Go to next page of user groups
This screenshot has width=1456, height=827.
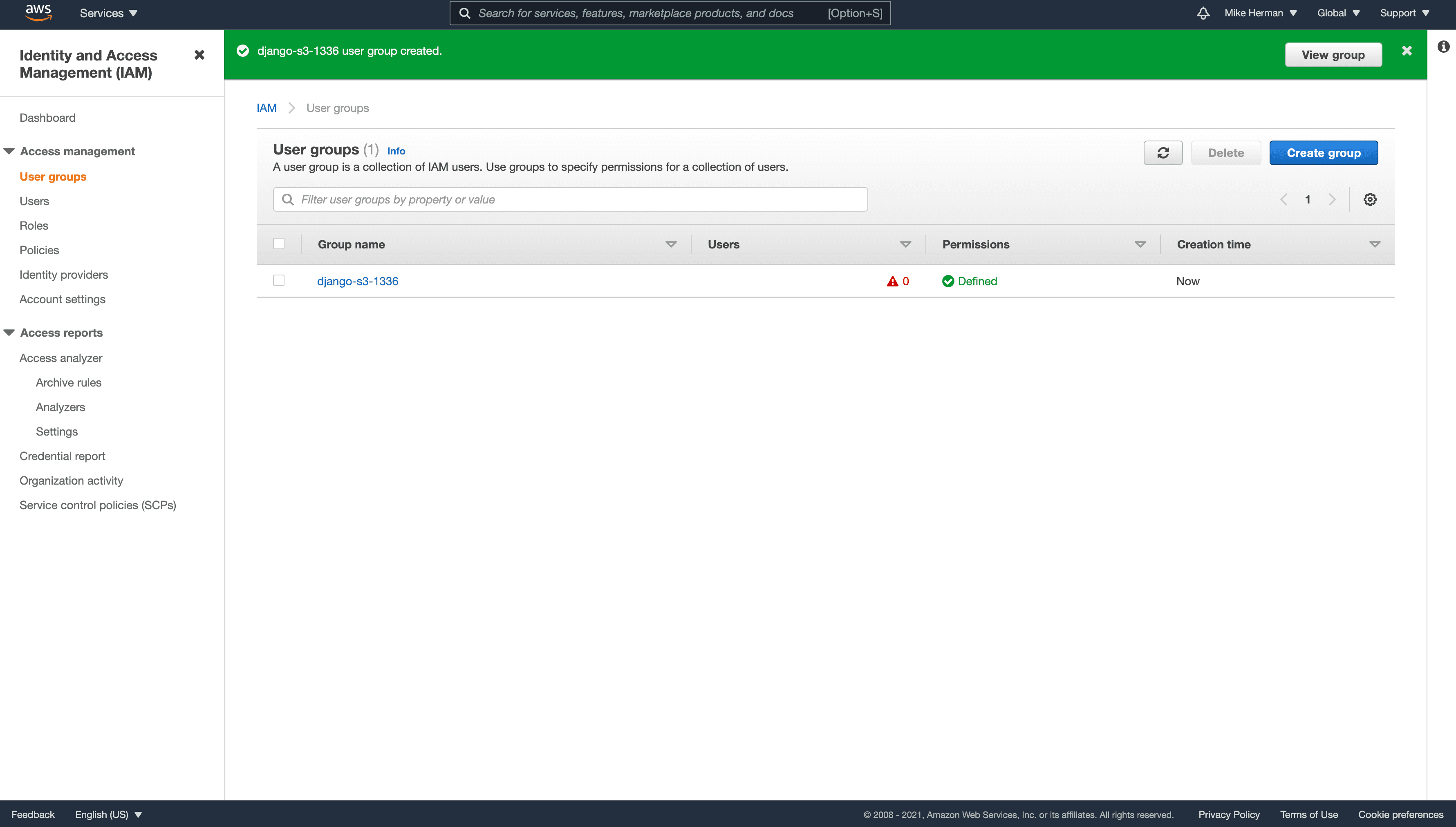pyautogui.click(x=1332, y=199)
